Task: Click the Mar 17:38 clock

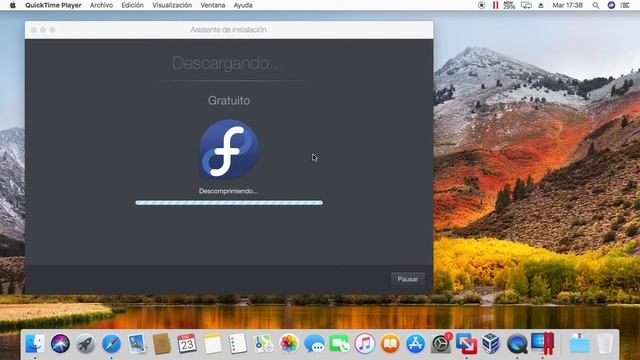Action: [567, 5]
